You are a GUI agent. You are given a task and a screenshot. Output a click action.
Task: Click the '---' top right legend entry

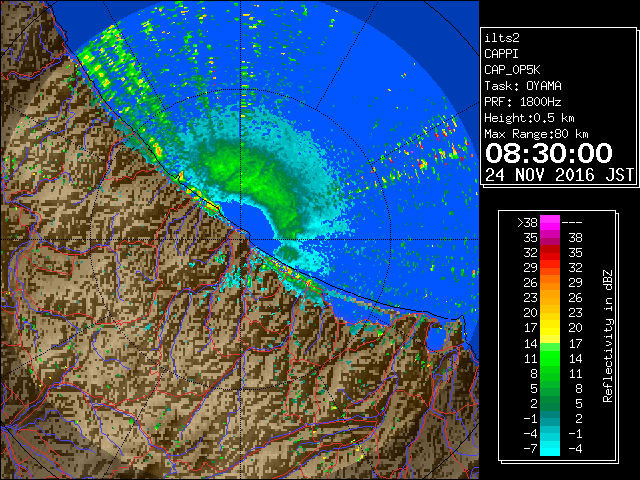pos(572,223)
